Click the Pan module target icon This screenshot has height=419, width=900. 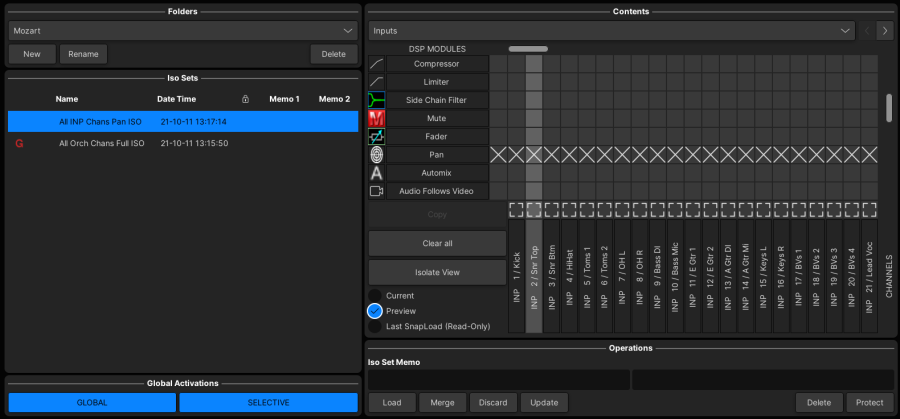pos(377,155)
